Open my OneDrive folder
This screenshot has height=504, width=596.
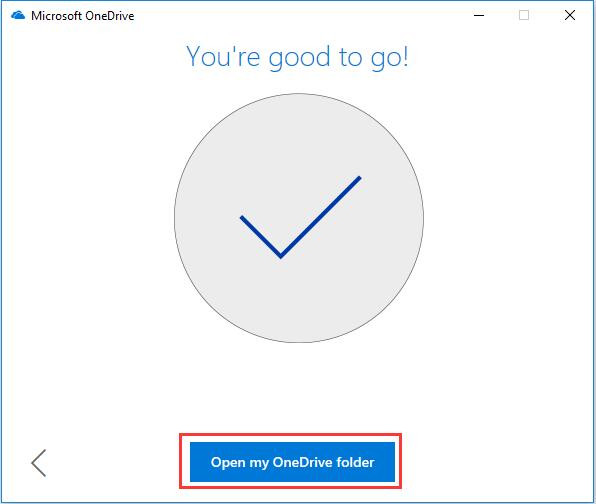292,462
